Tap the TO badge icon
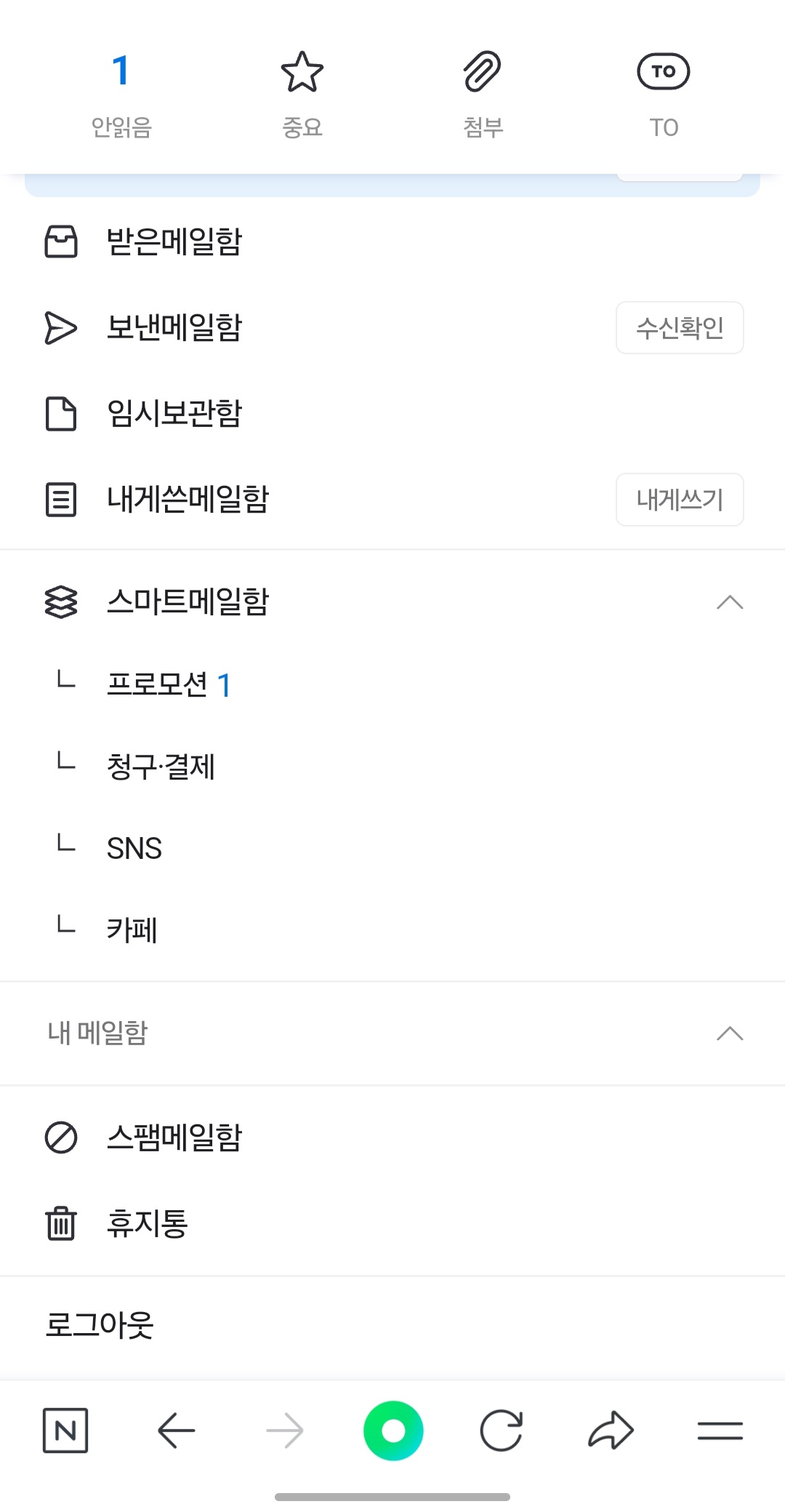785x1512 pixels. point(663,72)
